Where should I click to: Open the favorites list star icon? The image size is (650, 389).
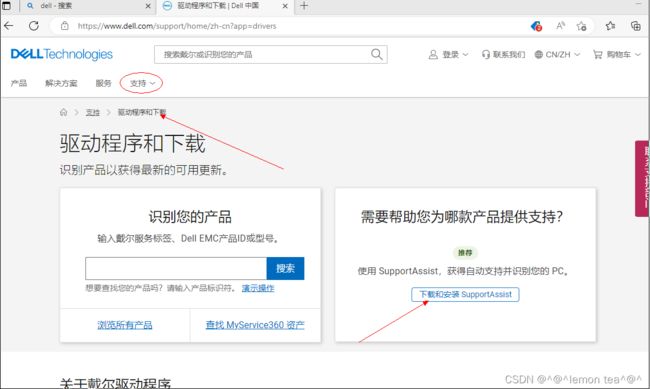pos(610,26)
